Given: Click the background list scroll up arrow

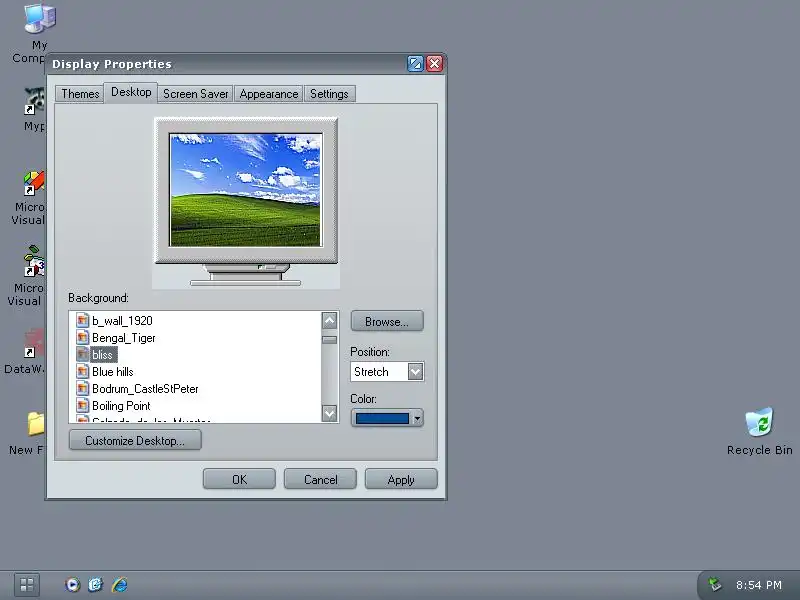Looking at the screenshot, I should (330, 320).
